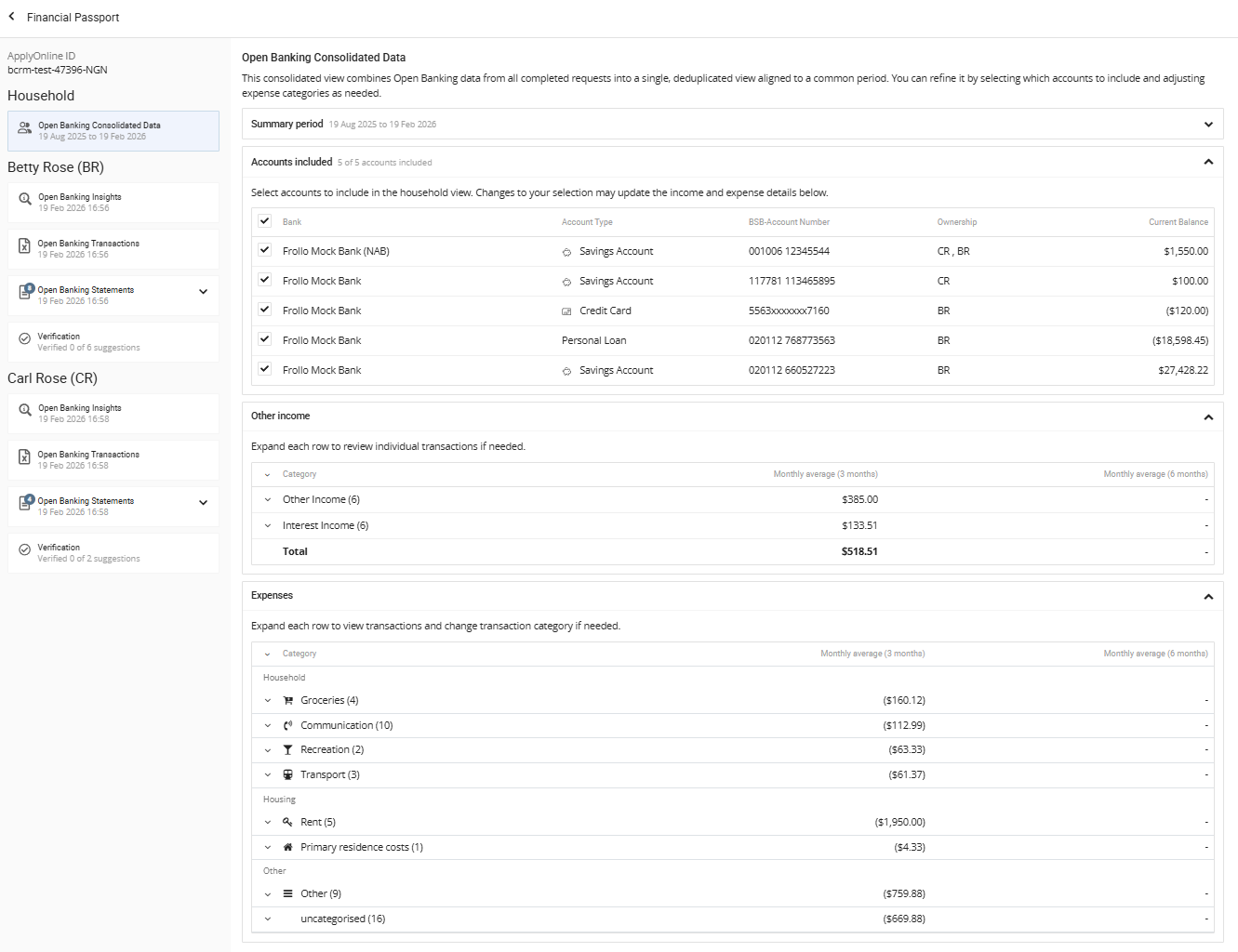Uncheck the Personal Loan account checkbox
The height and width of the screenshot is (952, 1238).
pos(265,339)
